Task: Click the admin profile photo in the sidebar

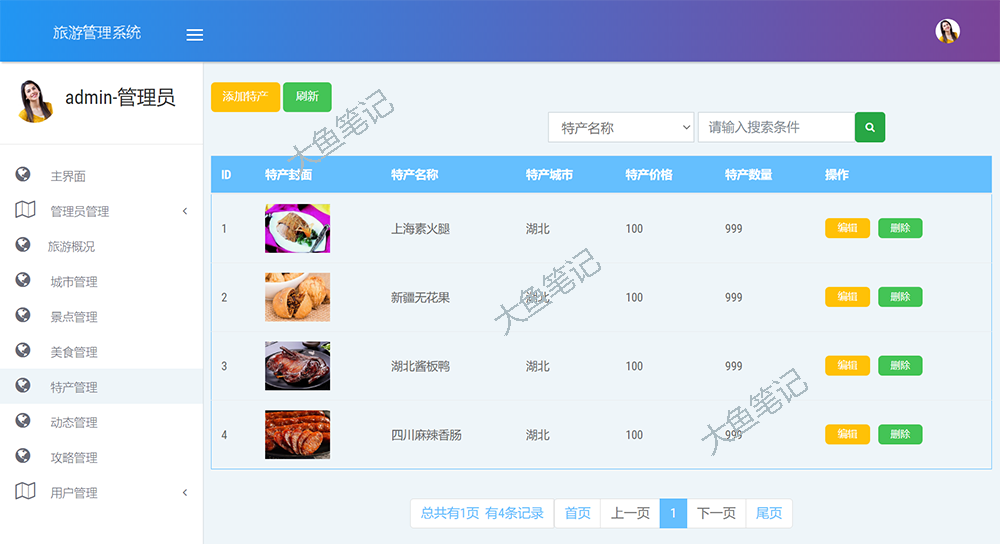Action: coord(35,101)
